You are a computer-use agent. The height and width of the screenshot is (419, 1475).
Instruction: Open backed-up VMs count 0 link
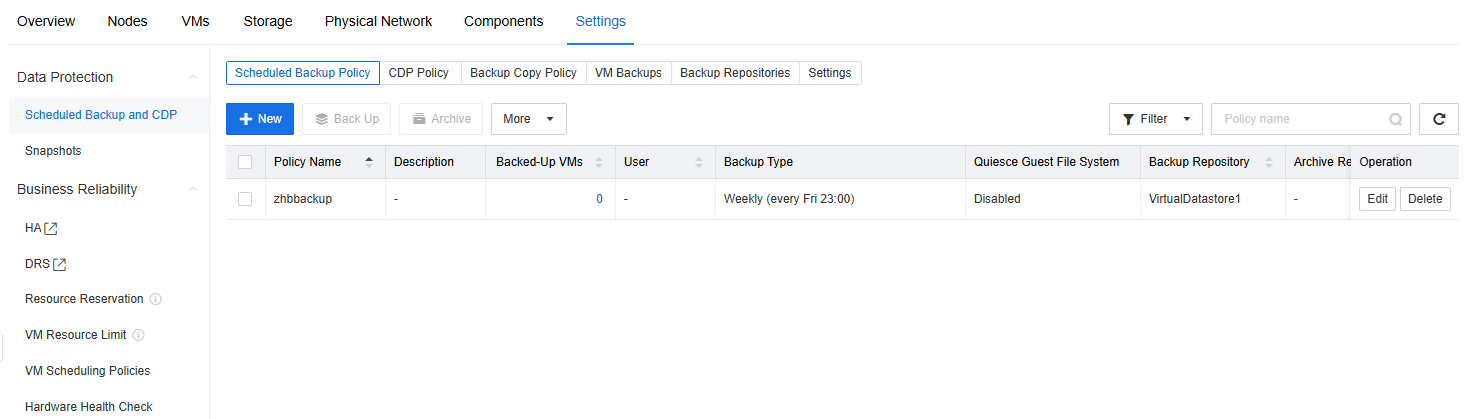click(x=599, y=199)
